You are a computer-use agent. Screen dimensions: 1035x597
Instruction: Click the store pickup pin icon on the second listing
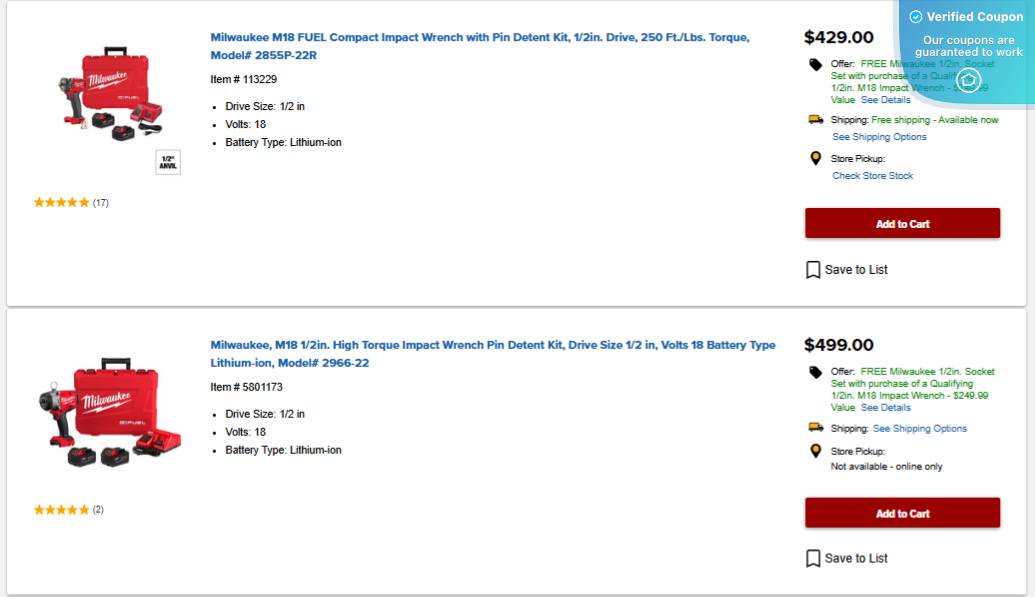pos(816,451)
